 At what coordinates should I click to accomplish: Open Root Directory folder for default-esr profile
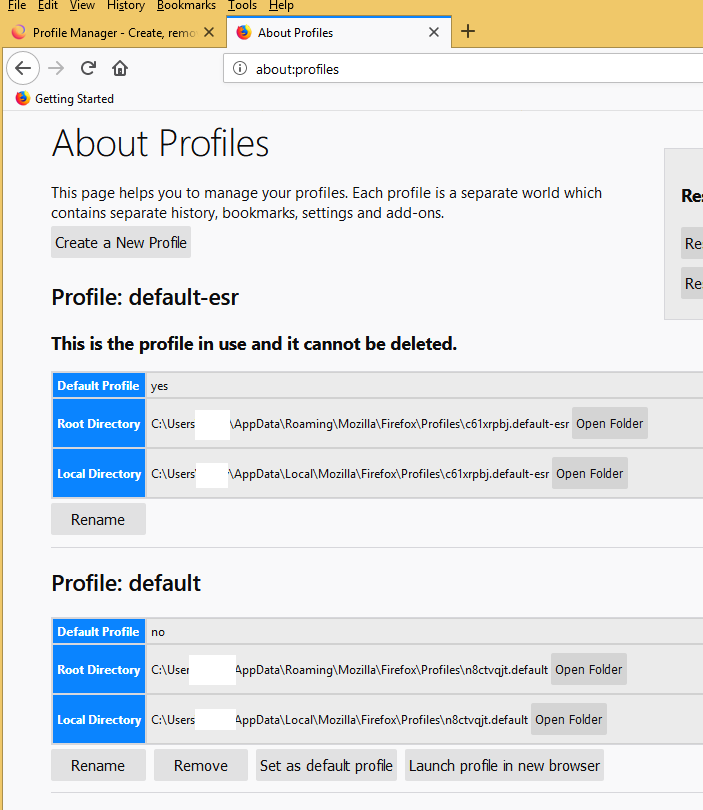coord(610,424)
